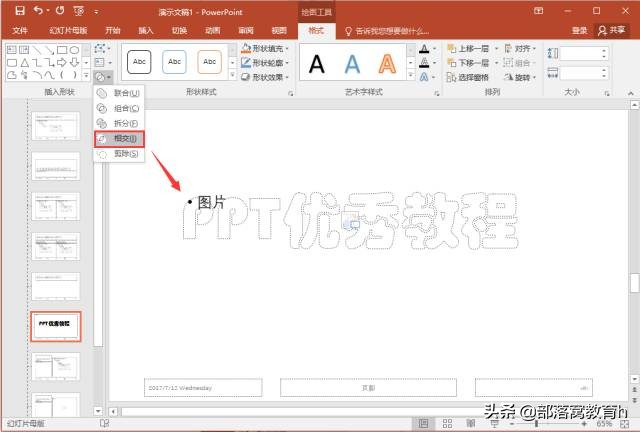Apply the orange outline Abc shape style
Screen dimensions: 640x432
(209, 62)
